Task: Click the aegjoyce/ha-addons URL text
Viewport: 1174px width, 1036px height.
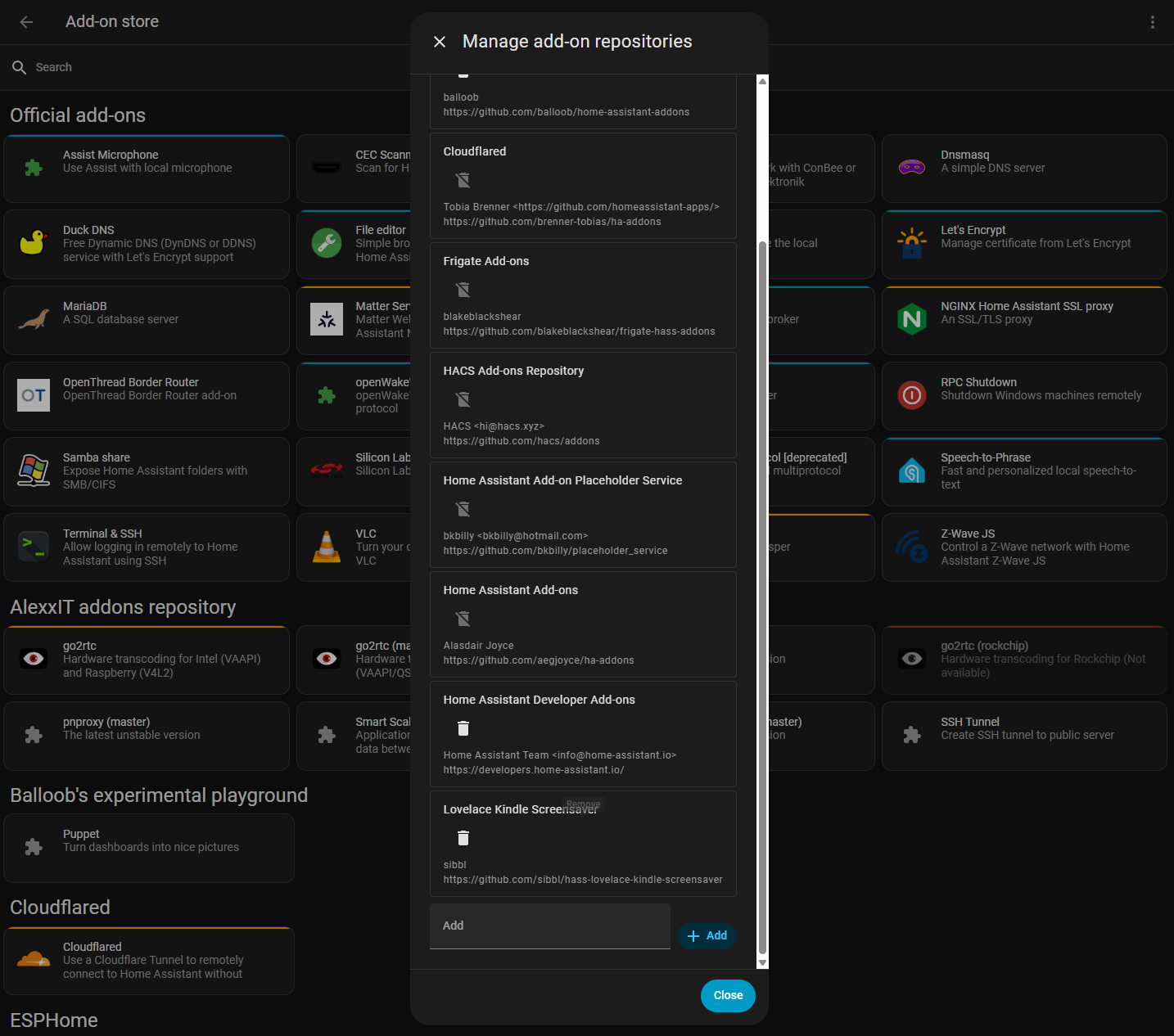Action: [x=539, y=660]
